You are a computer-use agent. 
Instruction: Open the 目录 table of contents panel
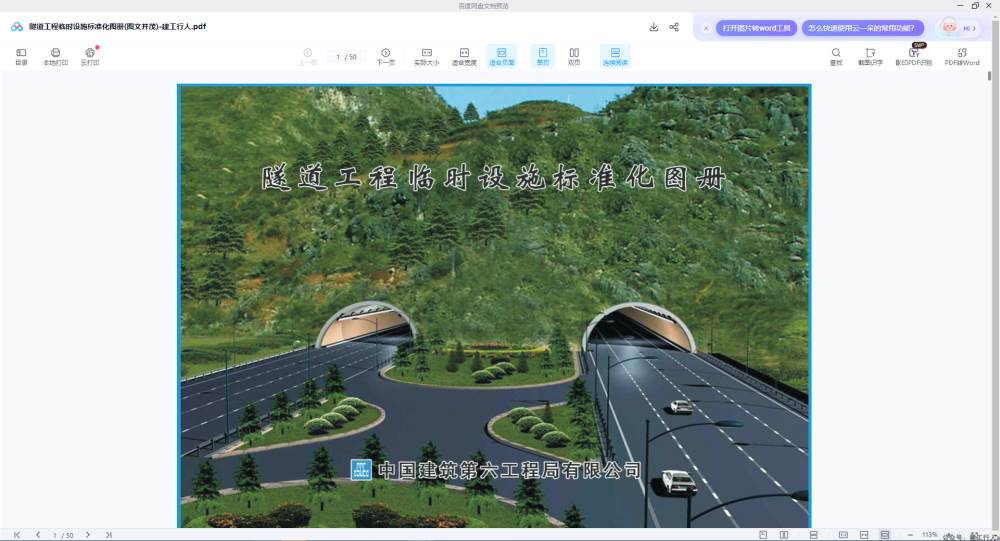21,57
